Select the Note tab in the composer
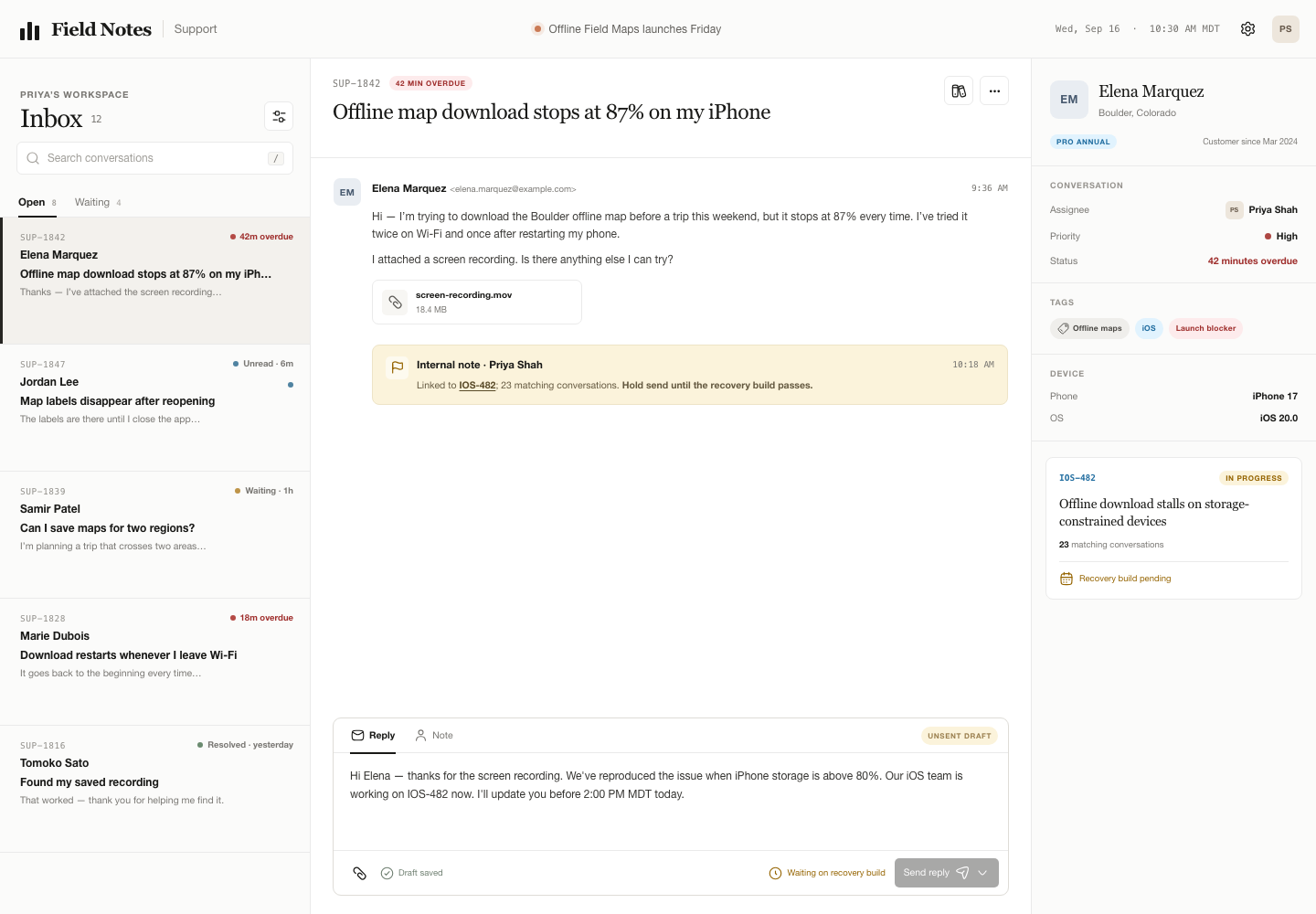This screenshot has height=914, width=1316. click(433, 736)
